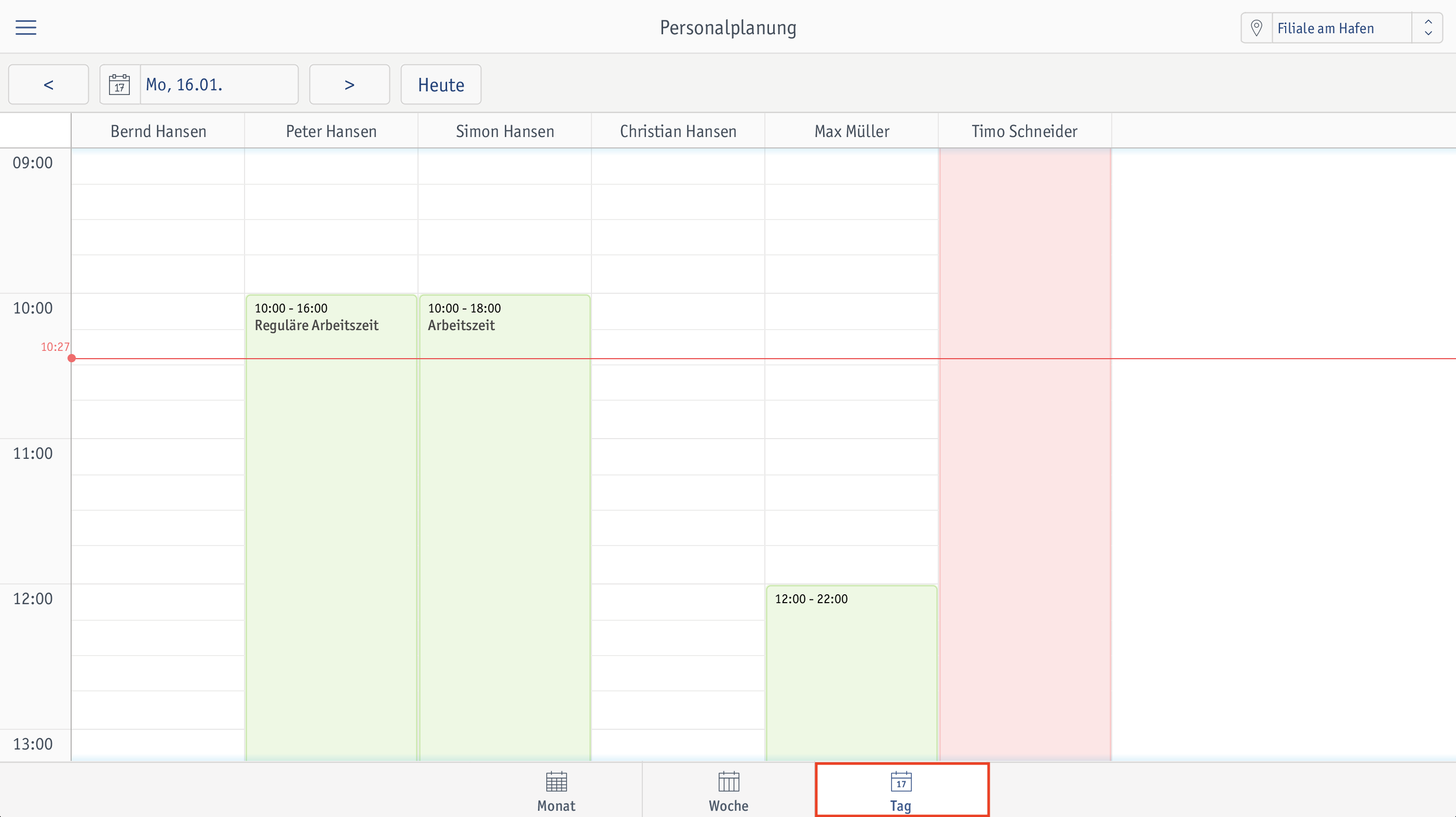The width and height of the screenshot is (1456, 817).
Task: Select Simon Hansen column header
Action: (505, 131)
